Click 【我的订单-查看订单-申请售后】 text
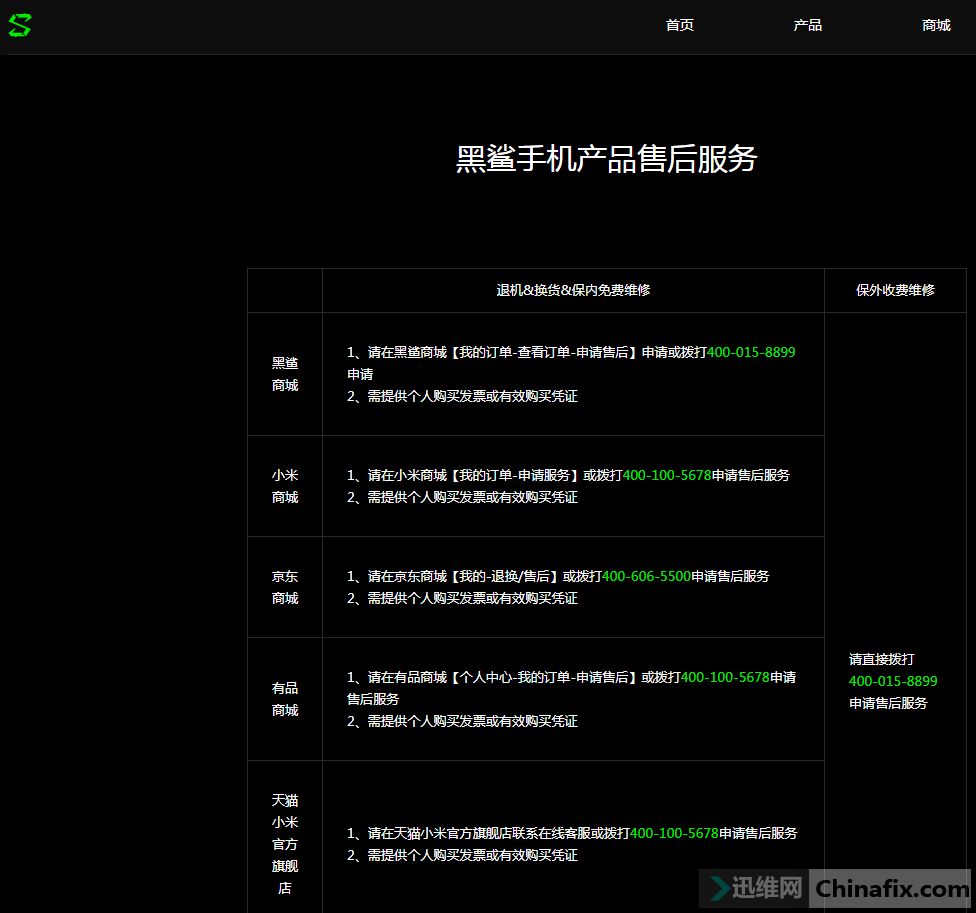Screen dimensions: 976x913 (545, 352)
